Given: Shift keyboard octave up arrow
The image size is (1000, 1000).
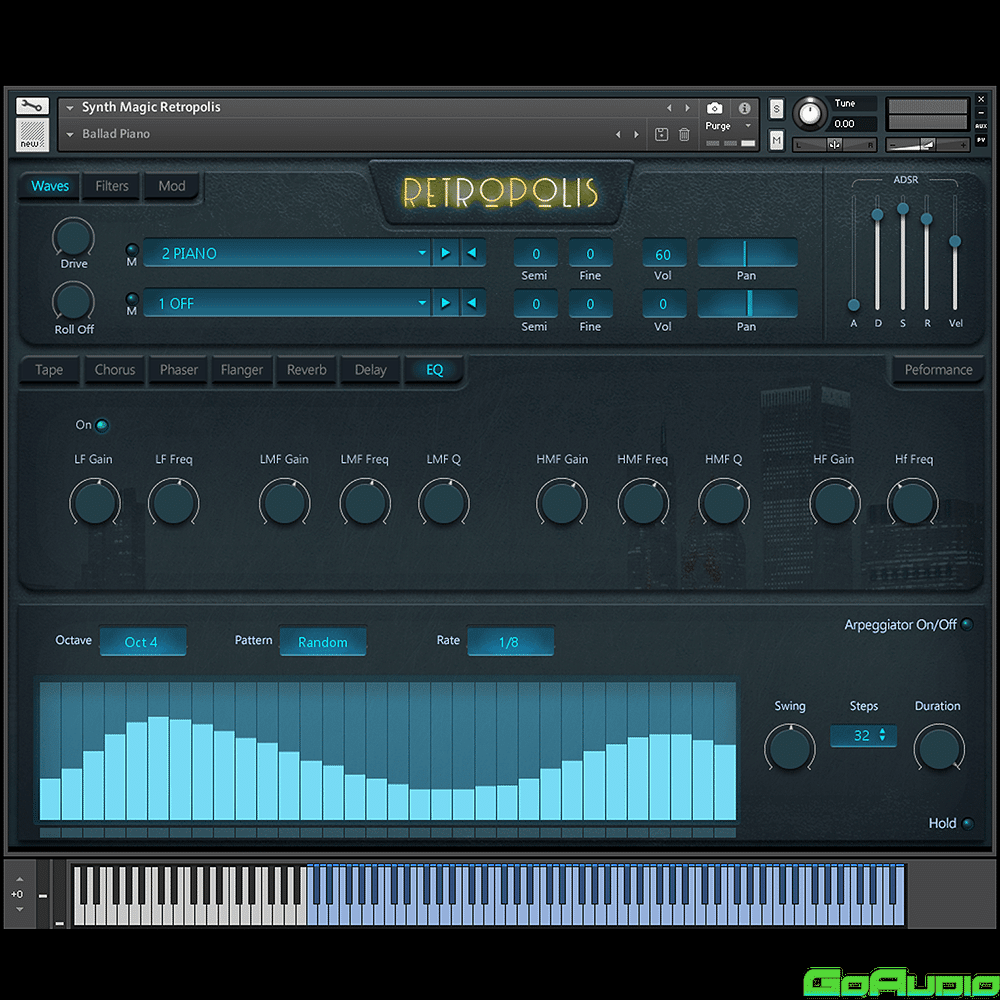Looking at the screenshot, I should (x=20, y=879).
